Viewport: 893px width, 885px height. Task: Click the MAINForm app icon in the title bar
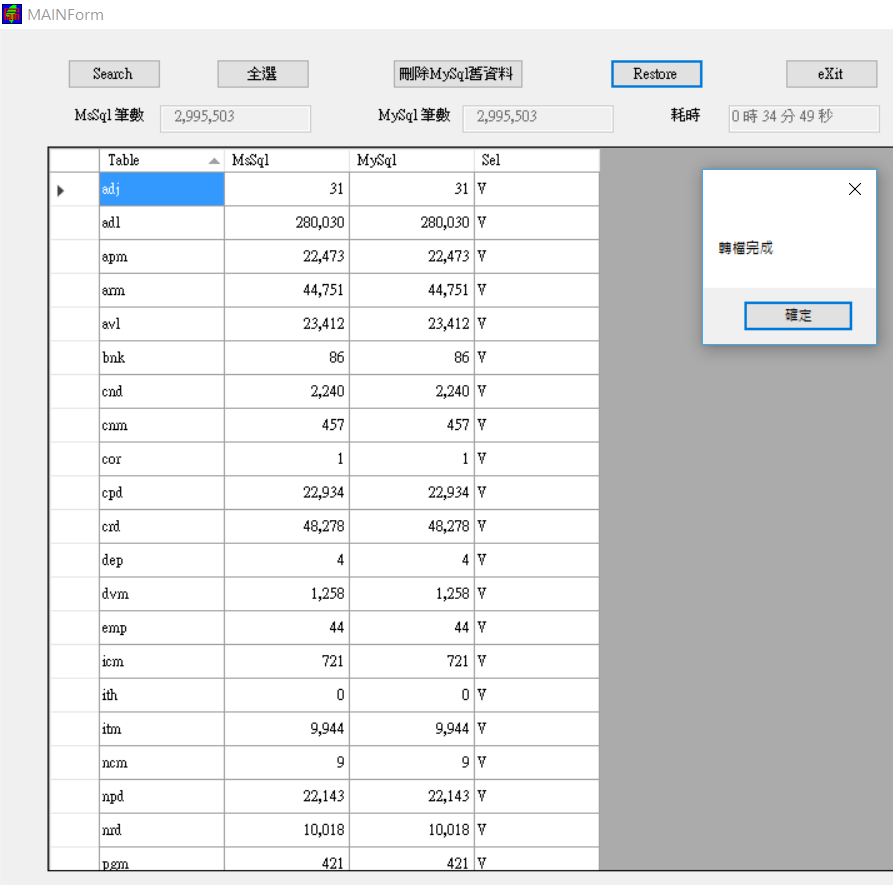(12, 14)
